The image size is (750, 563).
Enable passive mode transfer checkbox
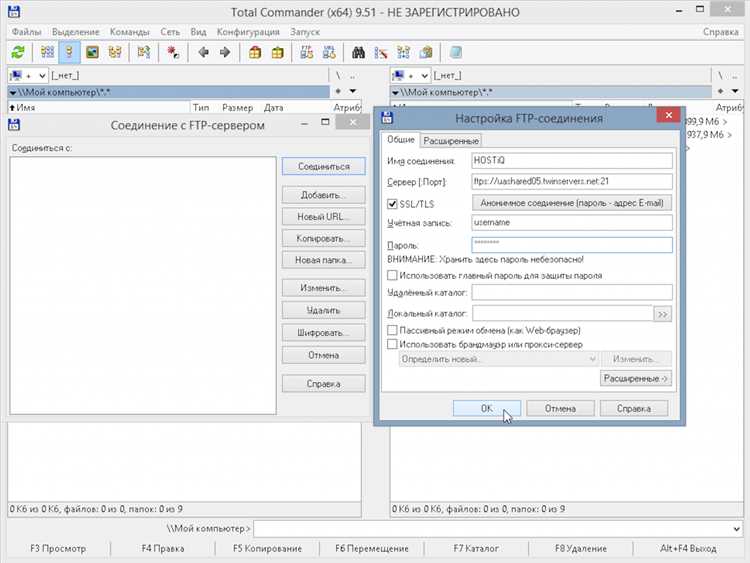click(392, 330)
